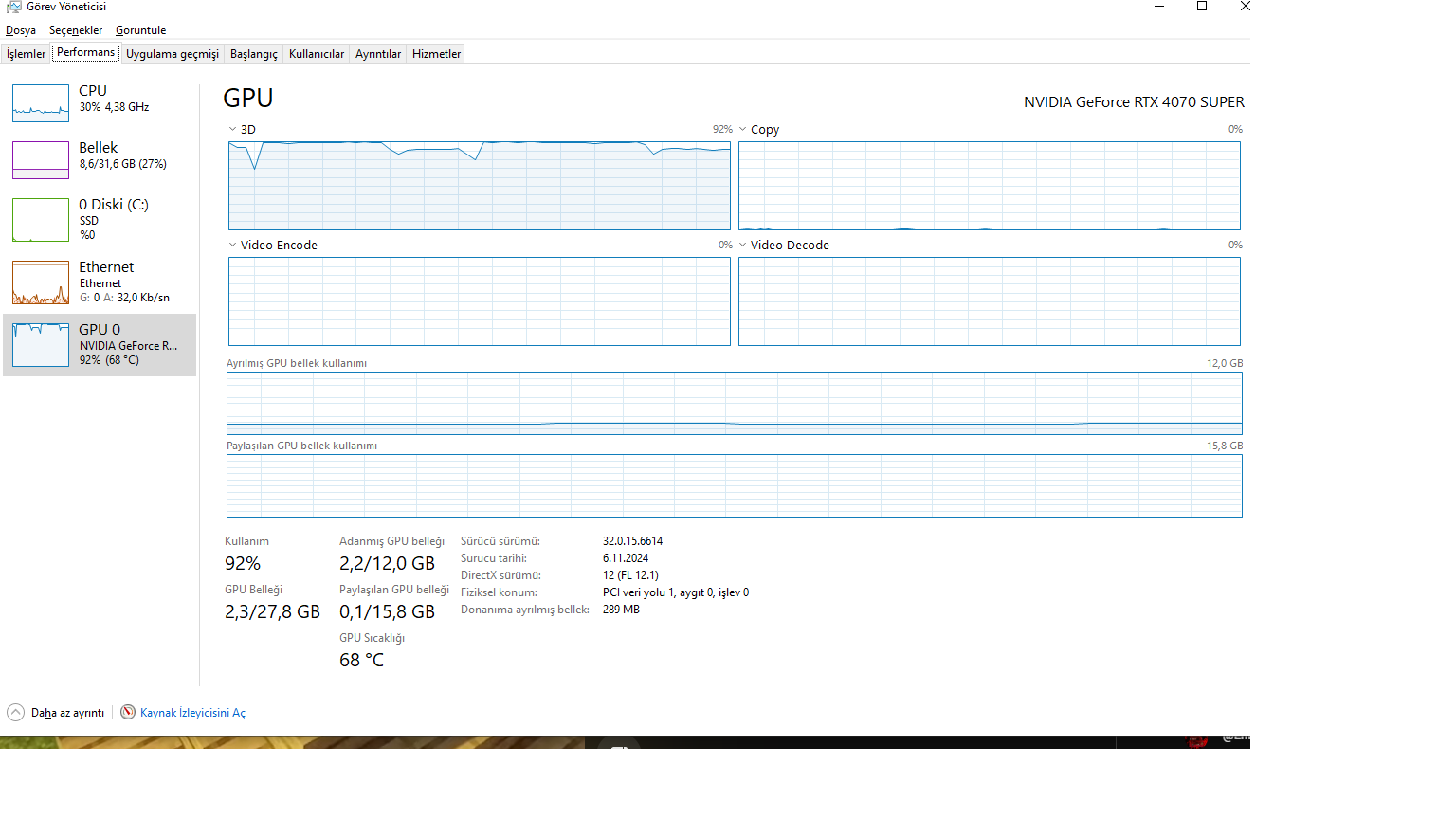Open the Video Encode graph dropdown

(232, 245)
